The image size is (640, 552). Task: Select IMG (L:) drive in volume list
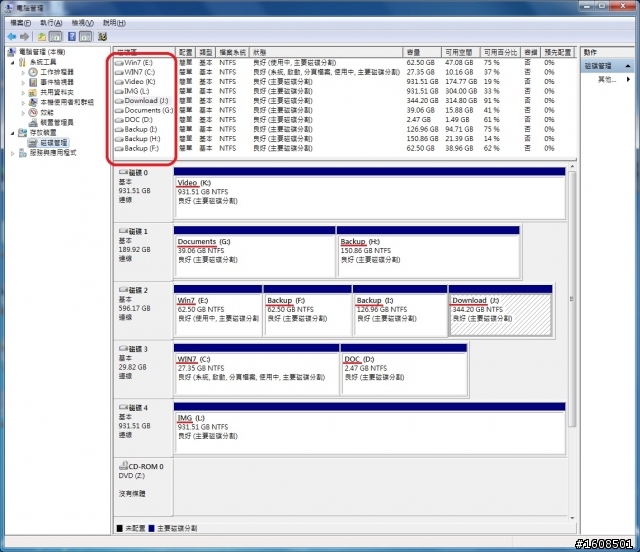tap(132, 91)
